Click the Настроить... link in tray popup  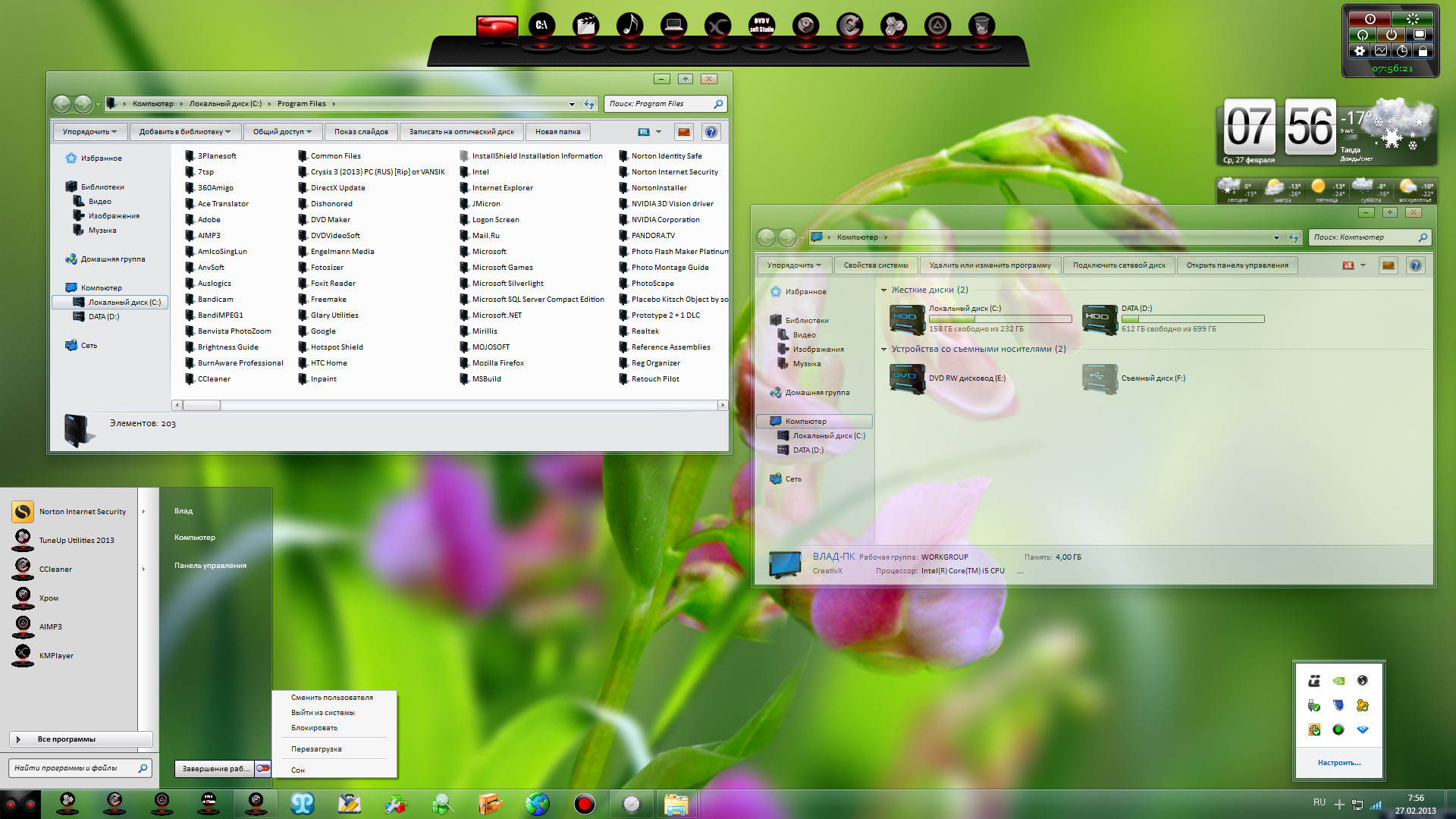[1338, 763]
